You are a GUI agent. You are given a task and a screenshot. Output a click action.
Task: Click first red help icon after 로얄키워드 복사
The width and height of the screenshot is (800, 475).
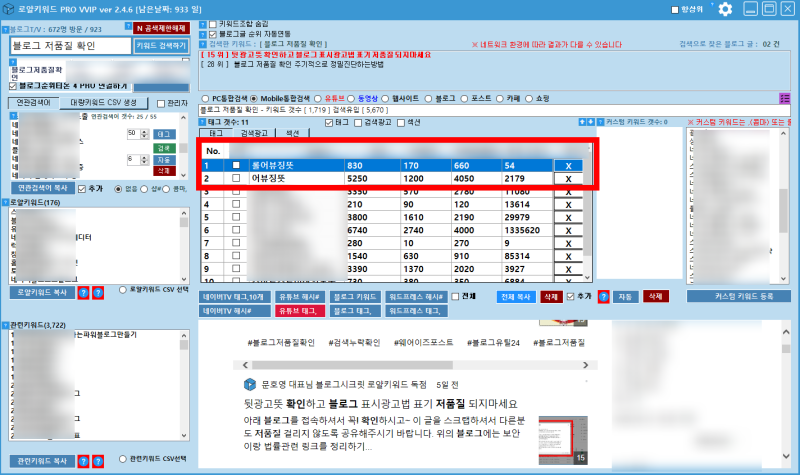[x=83, y=293]
